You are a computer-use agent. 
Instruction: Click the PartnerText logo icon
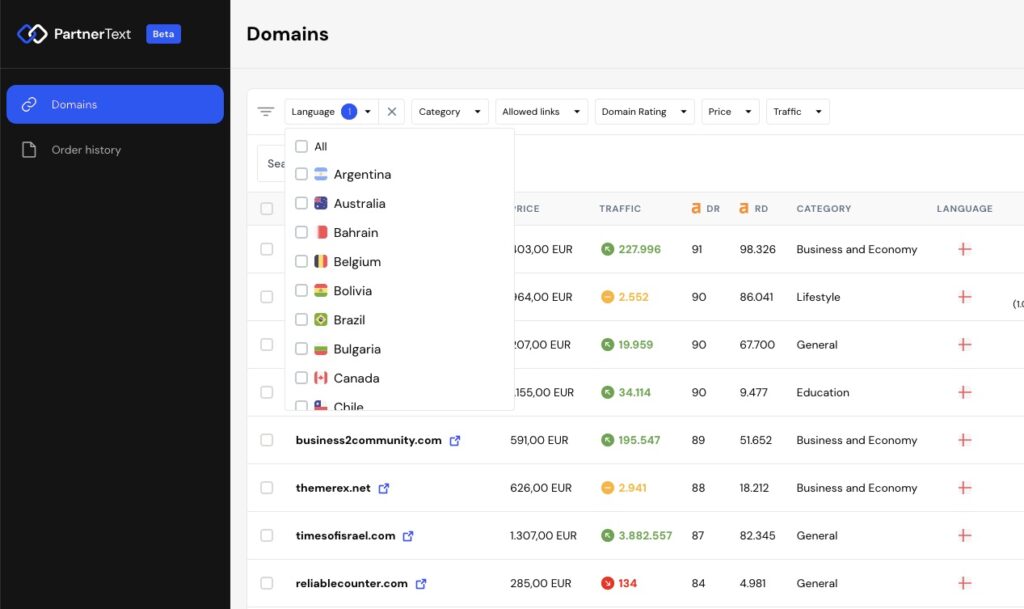(x=32, y=34)
